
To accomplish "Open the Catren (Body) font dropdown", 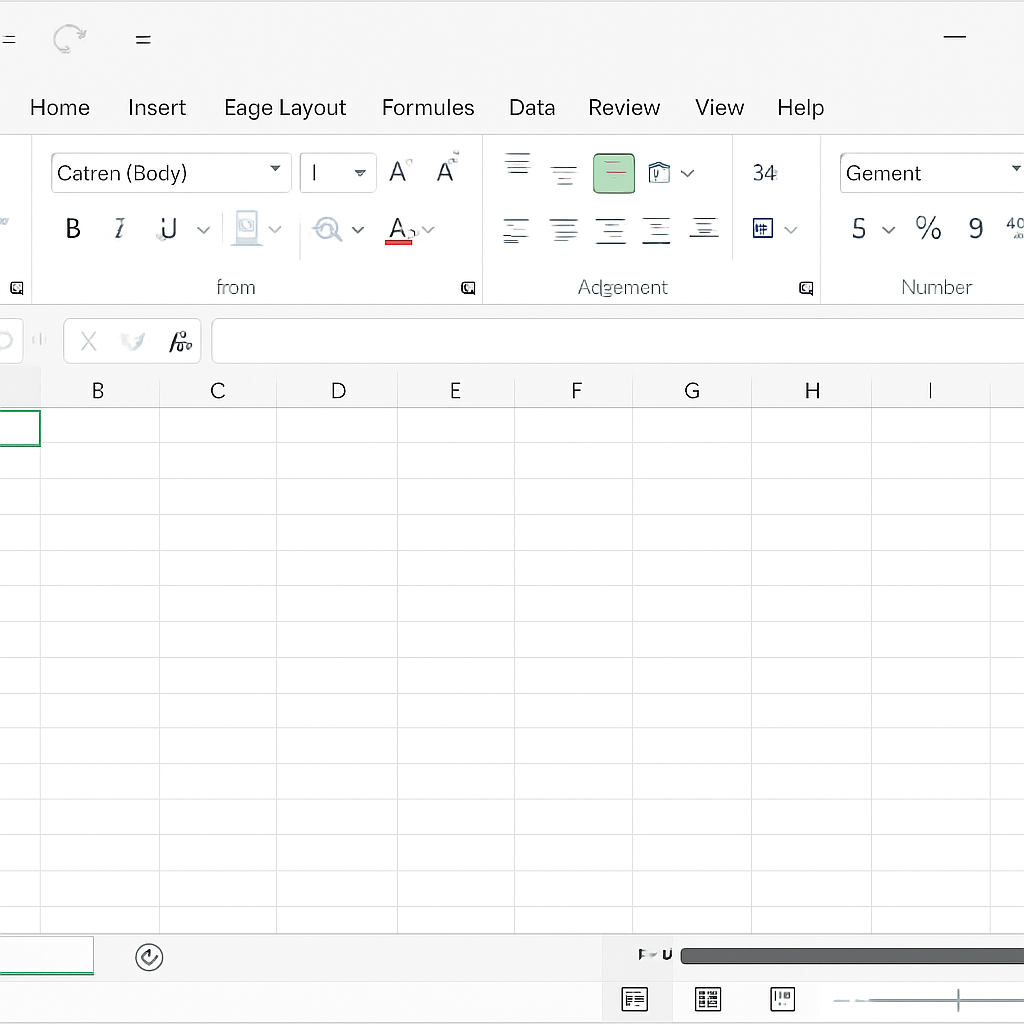I will click(275, 172).
